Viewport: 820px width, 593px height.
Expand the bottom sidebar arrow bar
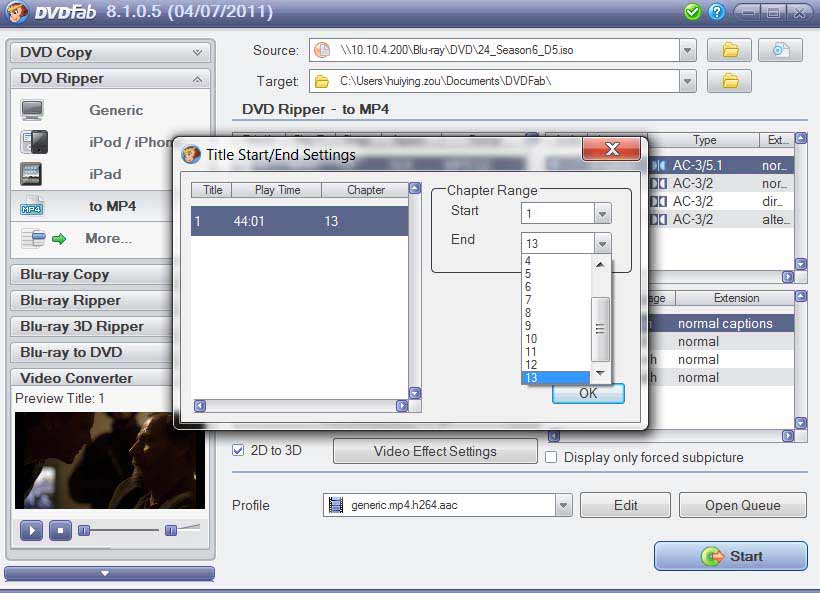click(109, 574)
